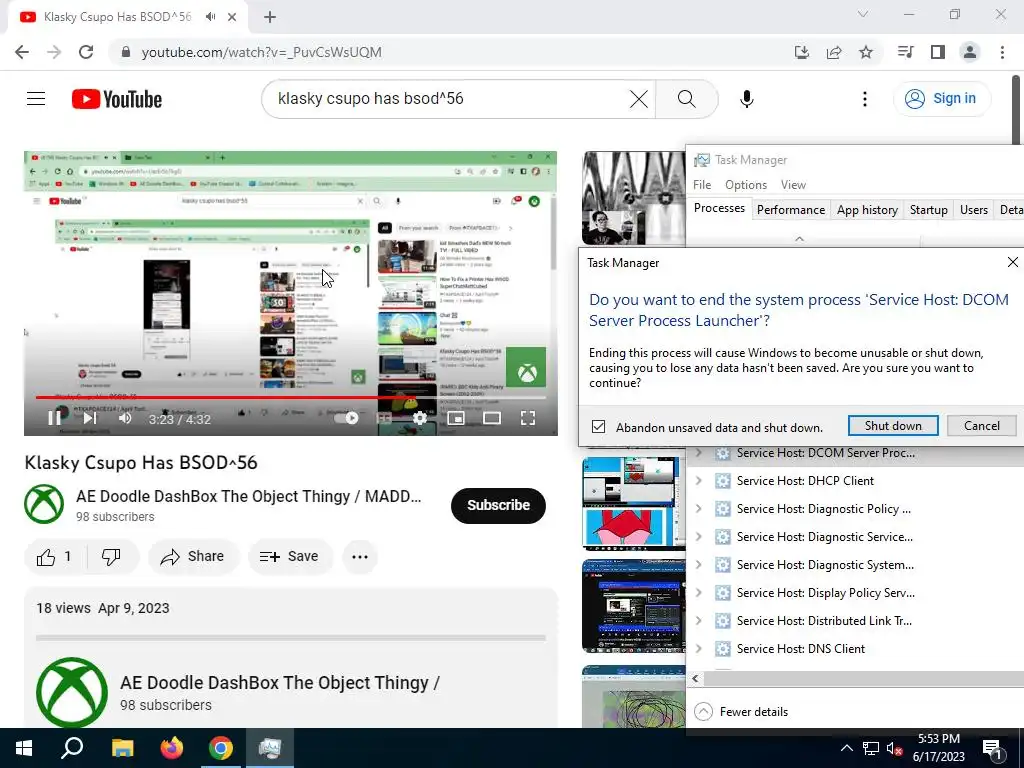Search with your voice microphone
Screen dimensions: 1024x768
(x=746, y=99)
